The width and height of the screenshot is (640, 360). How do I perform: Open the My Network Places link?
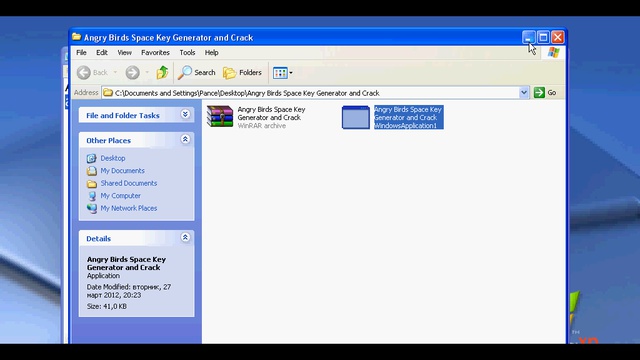pos(129,208)
